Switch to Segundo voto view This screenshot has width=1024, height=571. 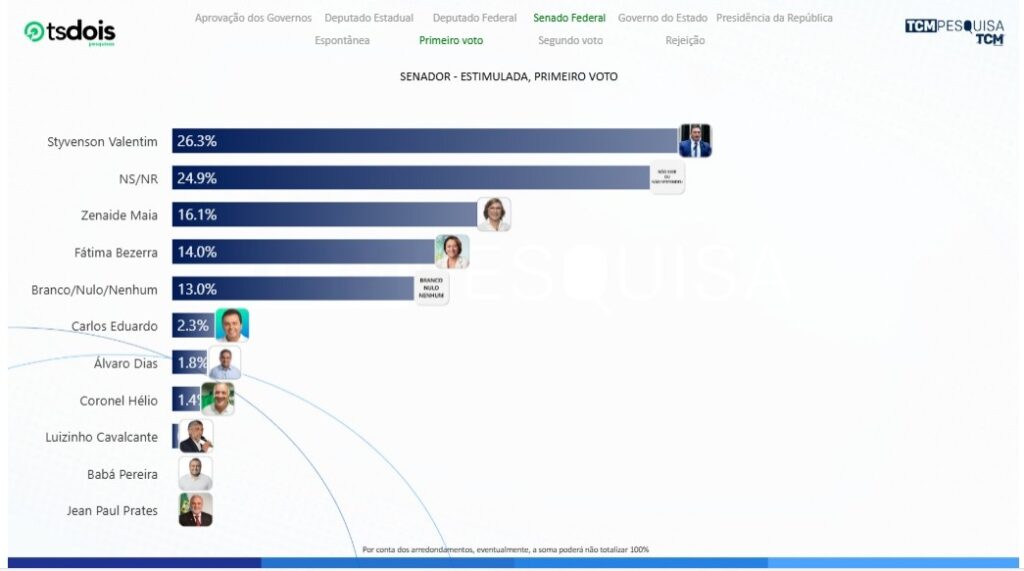(570, 40)
